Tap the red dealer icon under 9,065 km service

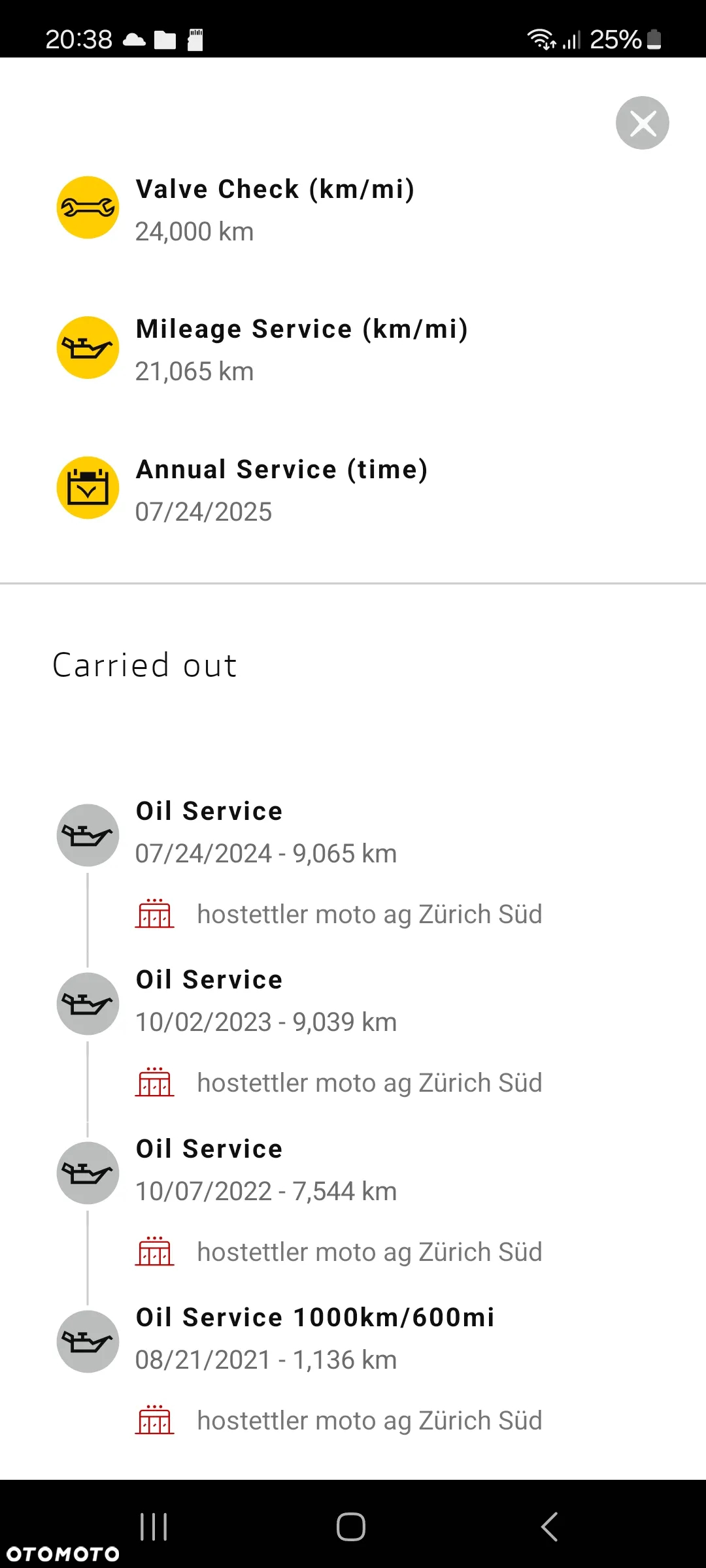155,913
